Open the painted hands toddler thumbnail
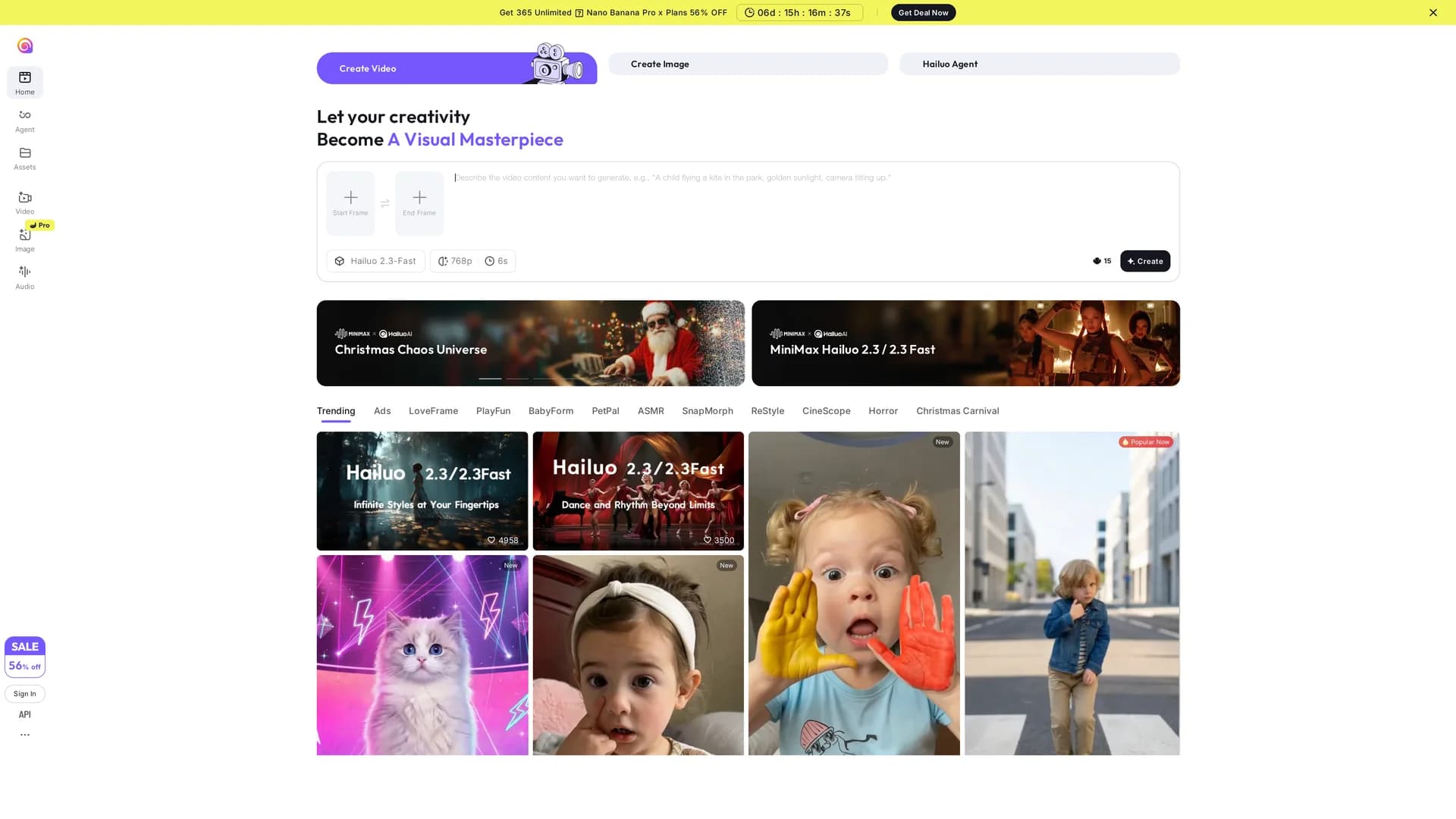This screenshot has height=819, width=1456. (854, 594)
